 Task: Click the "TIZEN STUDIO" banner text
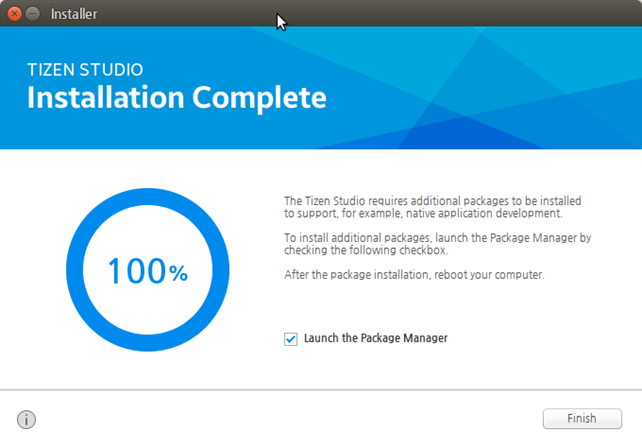[x=85, y=70]
